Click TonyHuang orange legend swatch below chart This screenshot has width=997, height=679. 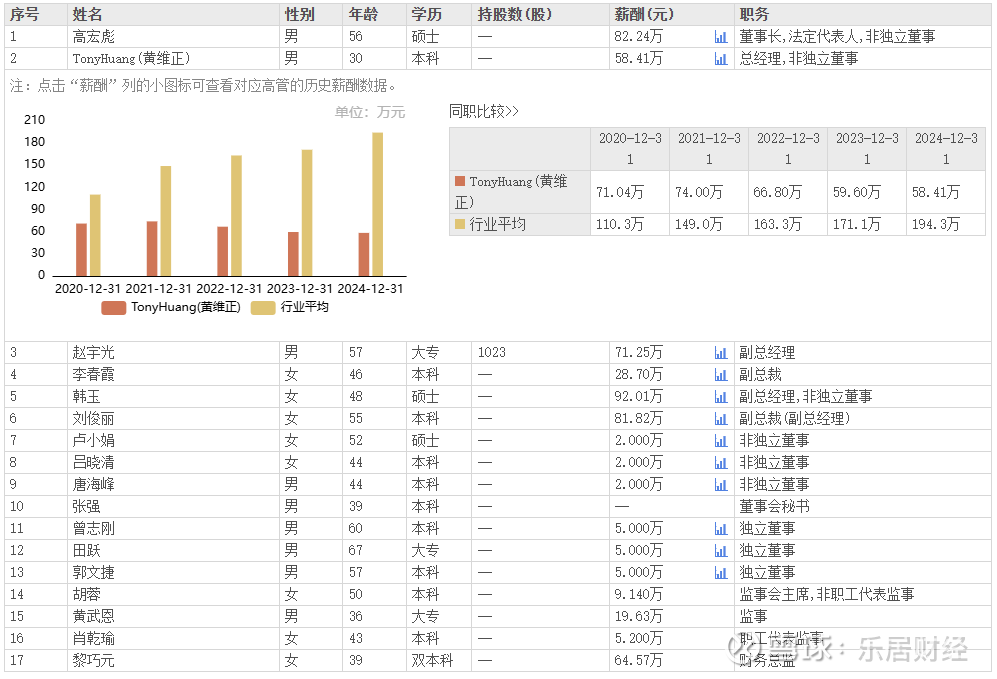click(x=114, y=308)
